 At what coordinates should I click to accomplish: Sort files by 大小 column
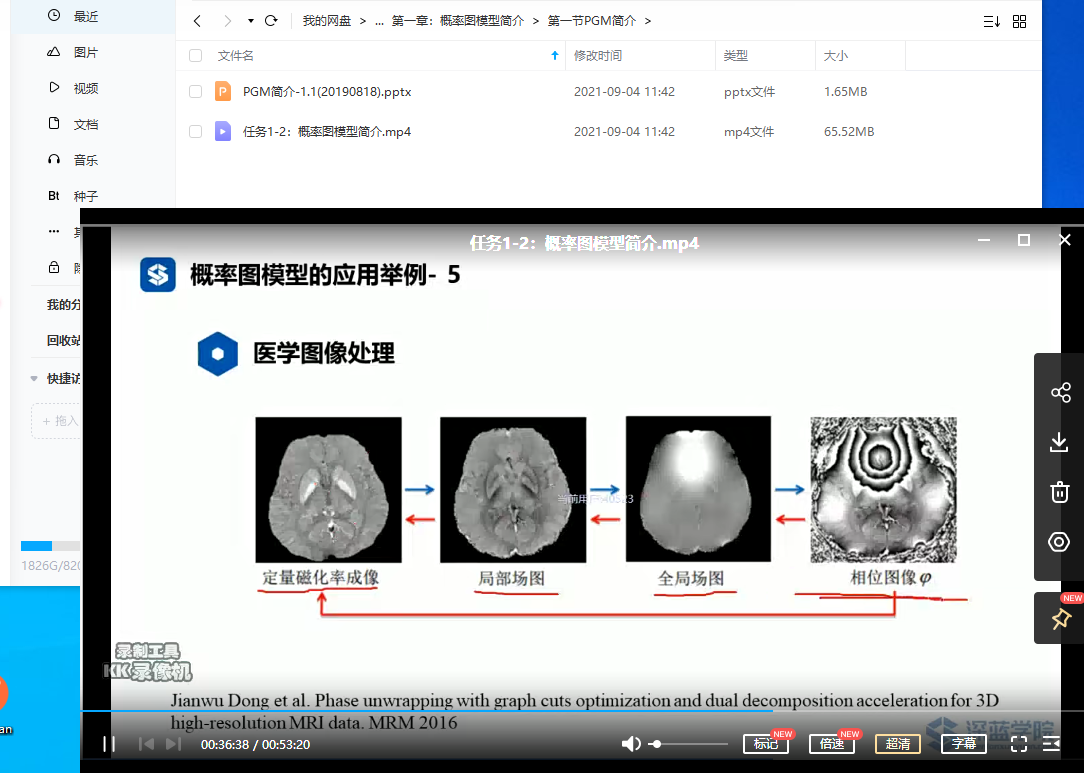836,55
